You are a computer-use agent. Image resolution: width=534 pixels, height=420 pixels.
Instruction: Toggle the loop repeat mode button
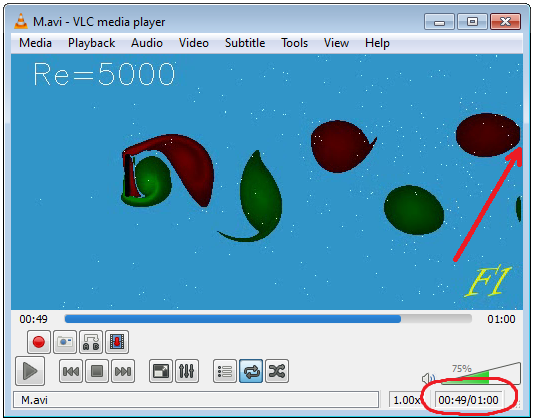coord(251,371)
